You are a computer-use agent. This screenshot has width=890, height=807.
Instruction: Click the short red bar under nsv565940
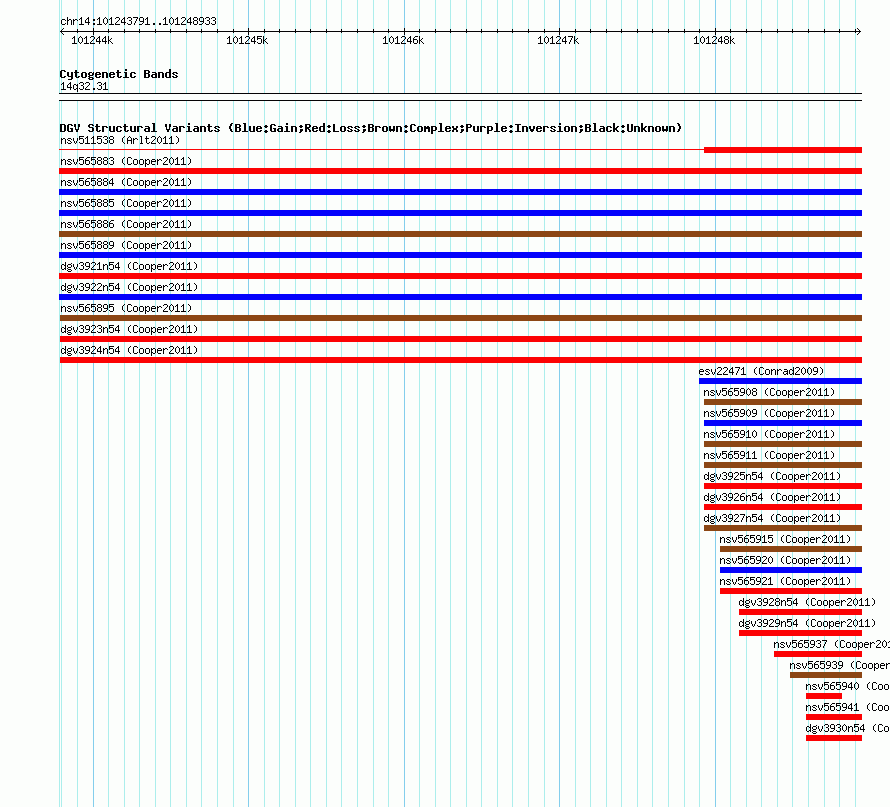pyautogui.click(x=824, y=696)
